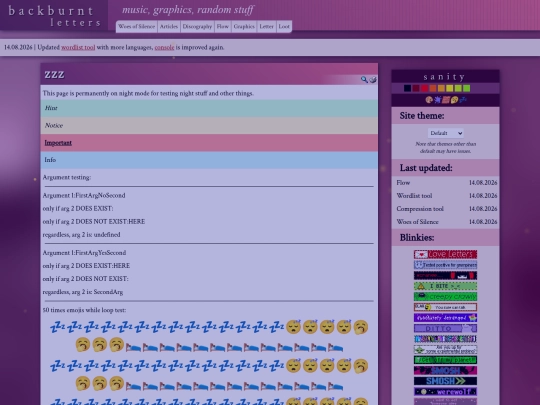Click text 'Argument 1:FirstArgNoSecond'
540x405 pixels.
click(84, 195)
